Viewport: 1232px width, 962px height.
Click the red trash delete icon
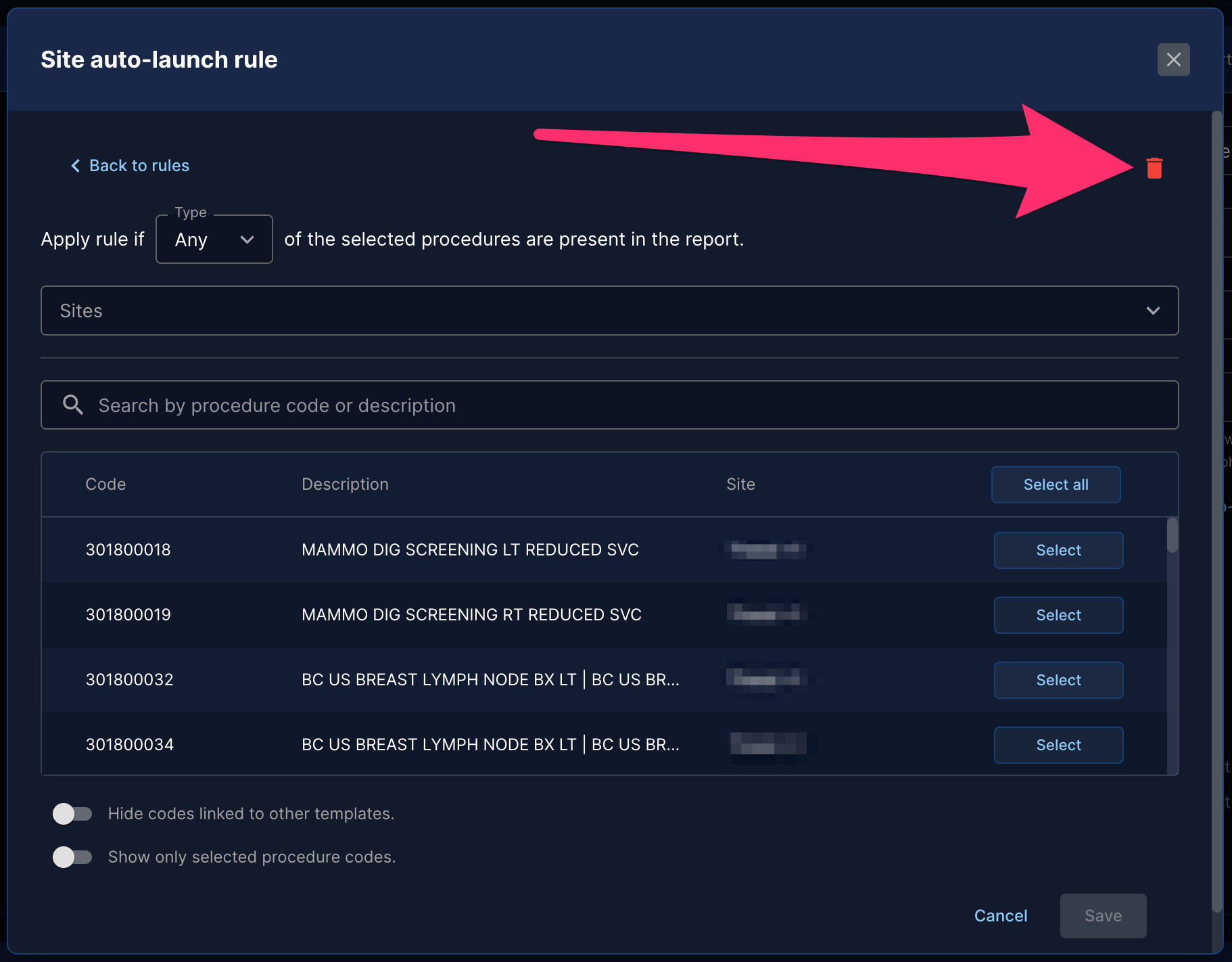coord(1154,168)
